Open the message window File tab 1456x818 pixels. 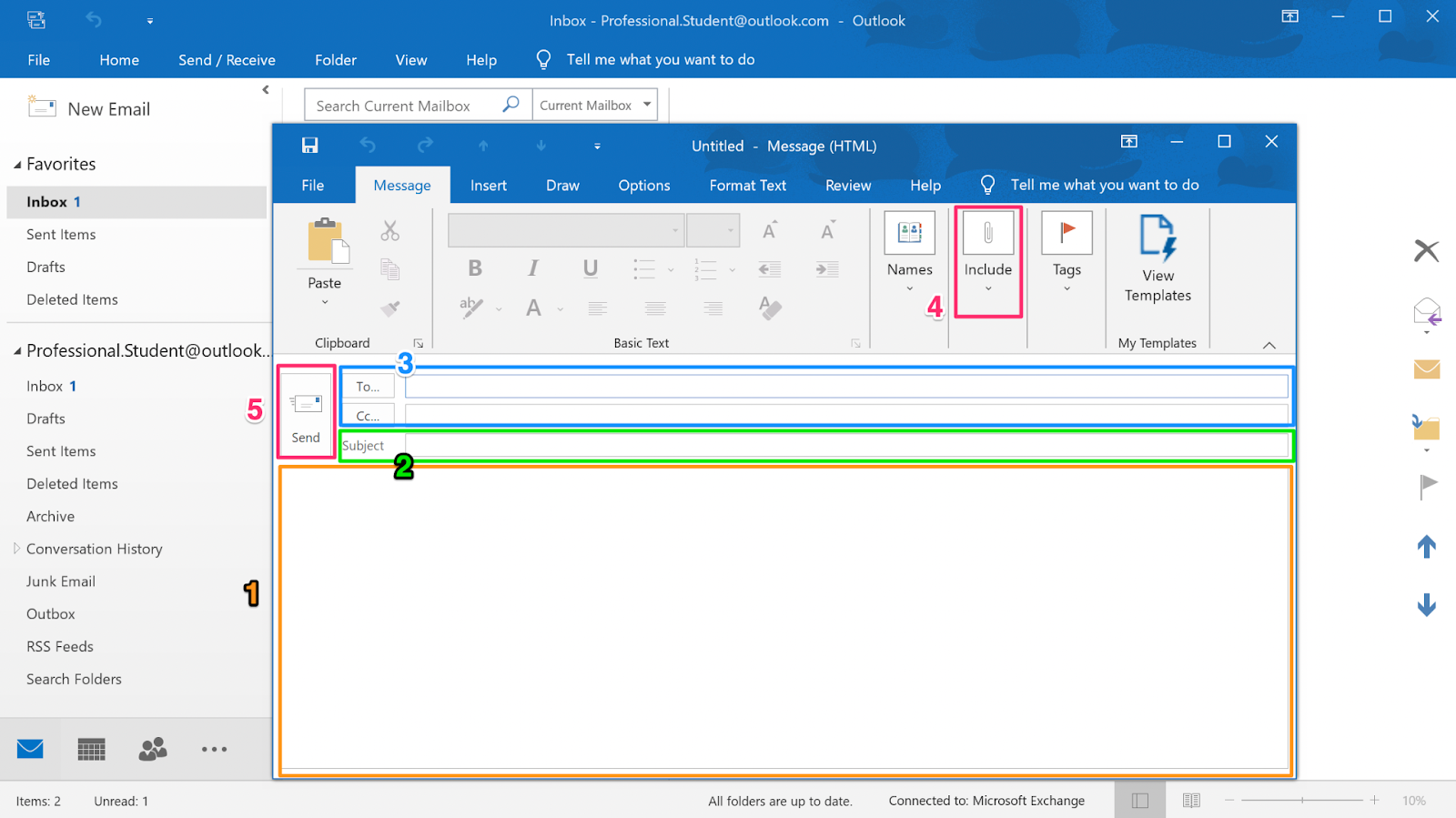pyautogui.click(x=313, y=186)
